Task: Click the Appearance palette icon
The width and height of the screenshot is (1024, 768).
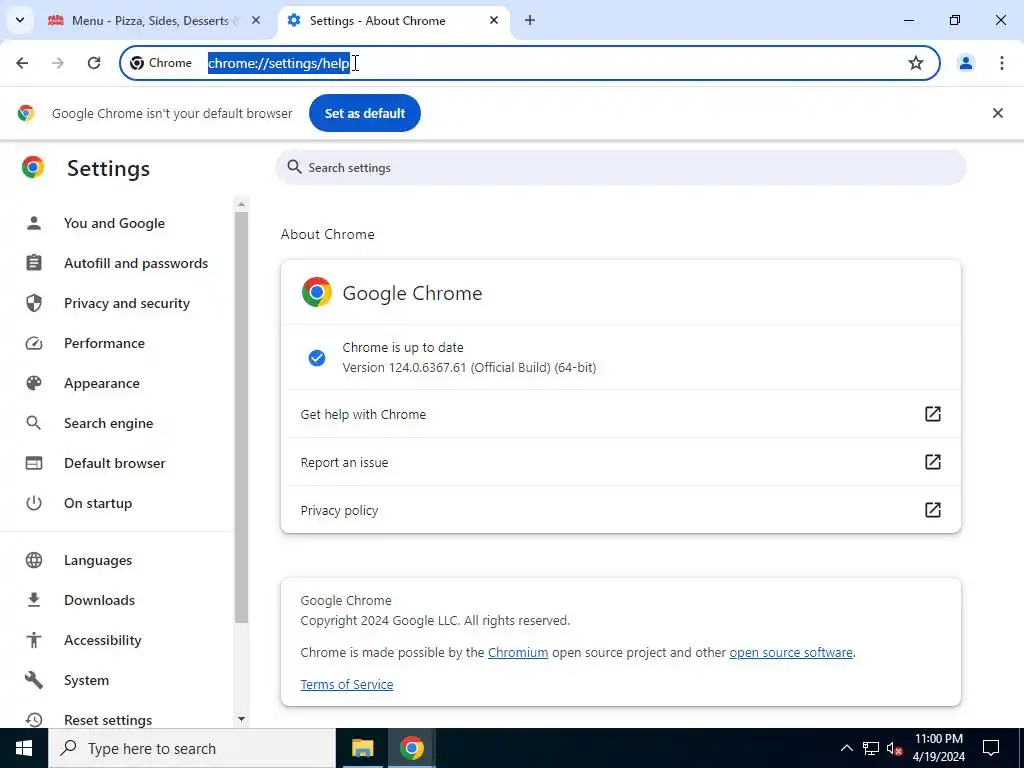Action: click(x=33, y=383)
